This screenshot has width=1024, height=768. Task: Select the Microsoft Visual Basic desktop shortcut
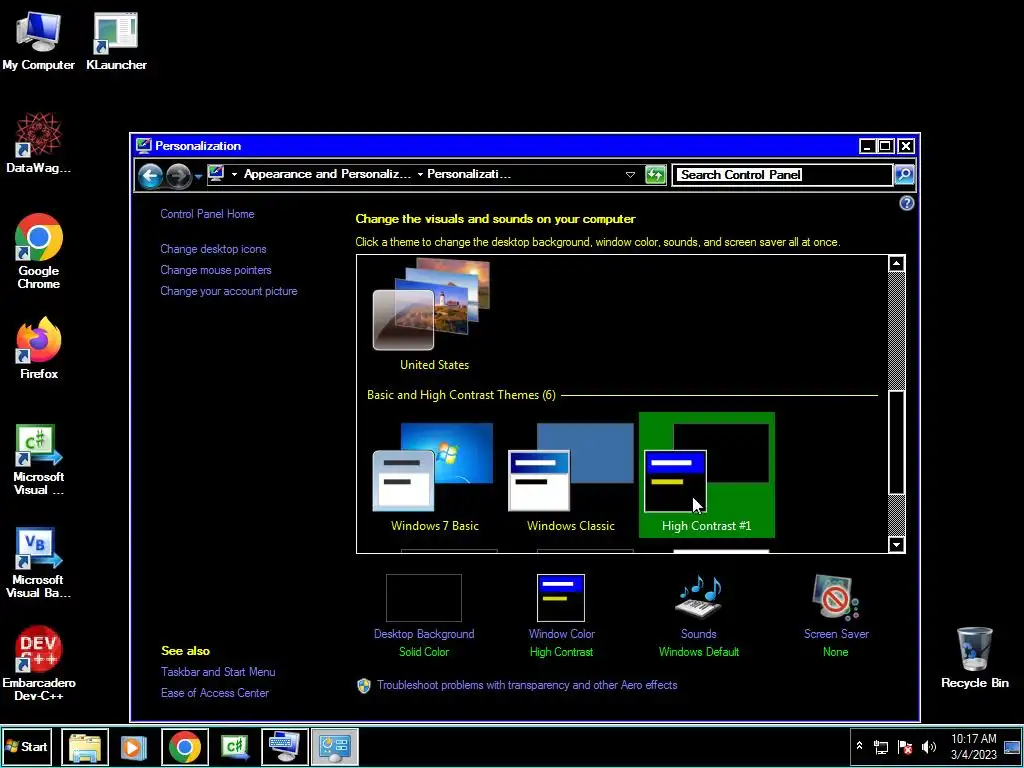[x=39, y=563]
